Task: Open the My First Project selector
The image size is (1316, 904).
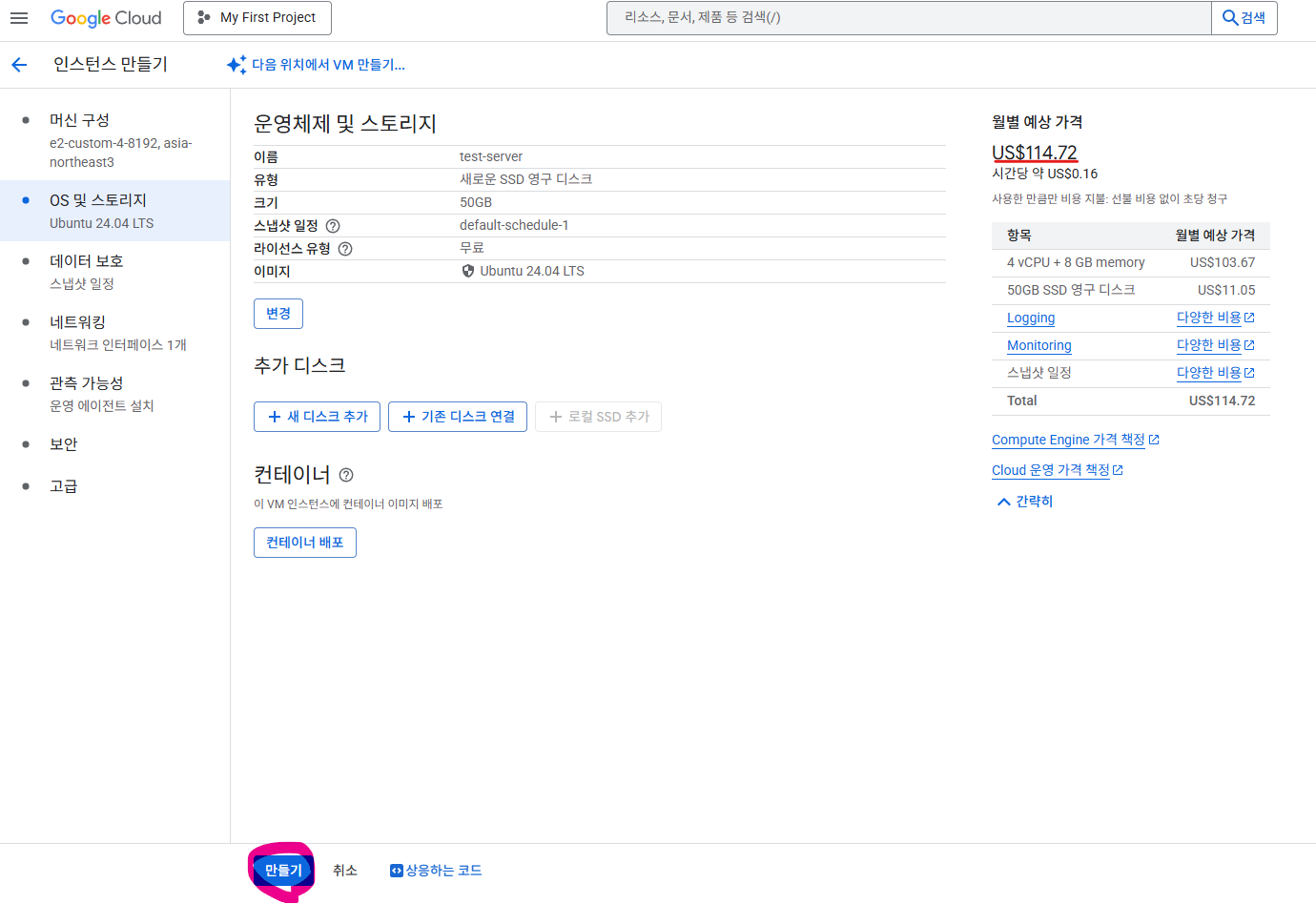Action: [x=257, y=18]
